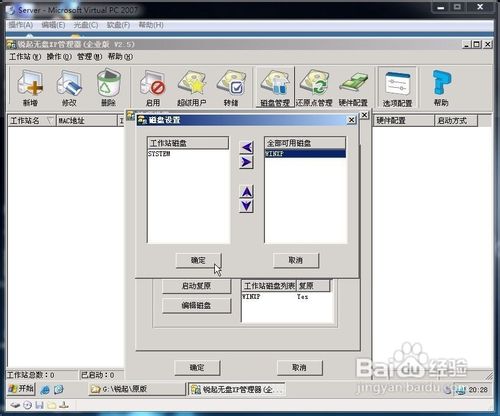This screenshot has height=416, width=500.
Task: Click the 硬件配置 column header
Action: (404, 121)
